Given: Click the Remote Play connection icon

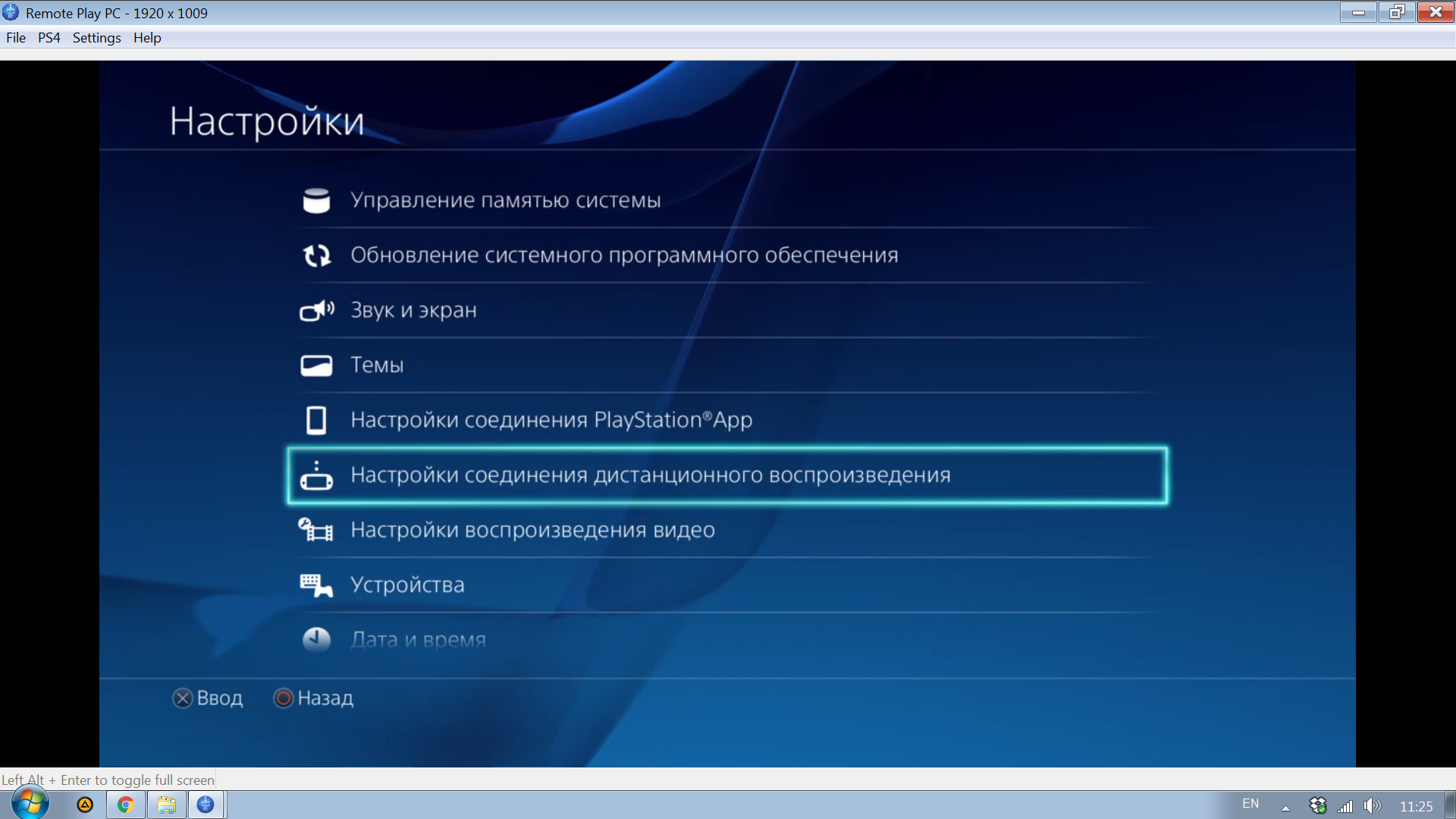Looking at the screenshot, I should click(316, 475).
